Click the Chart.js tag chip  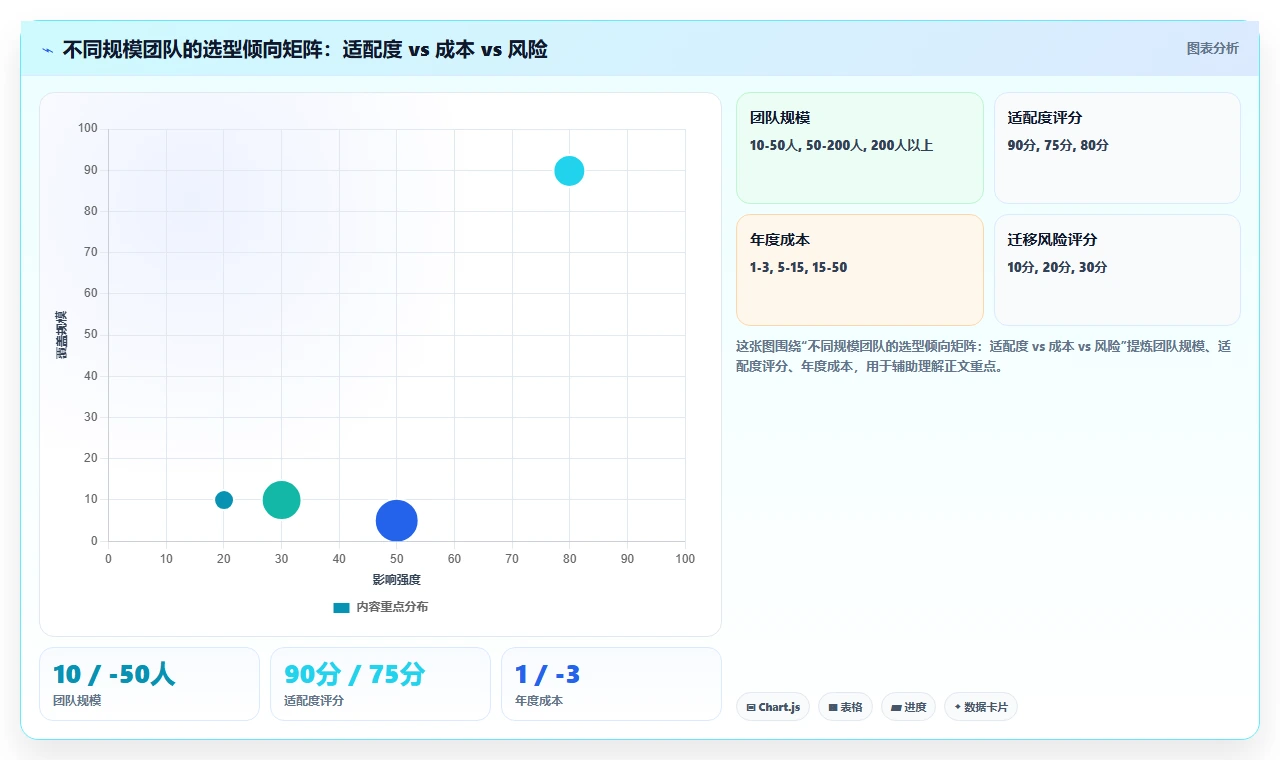tap(773, 707)
